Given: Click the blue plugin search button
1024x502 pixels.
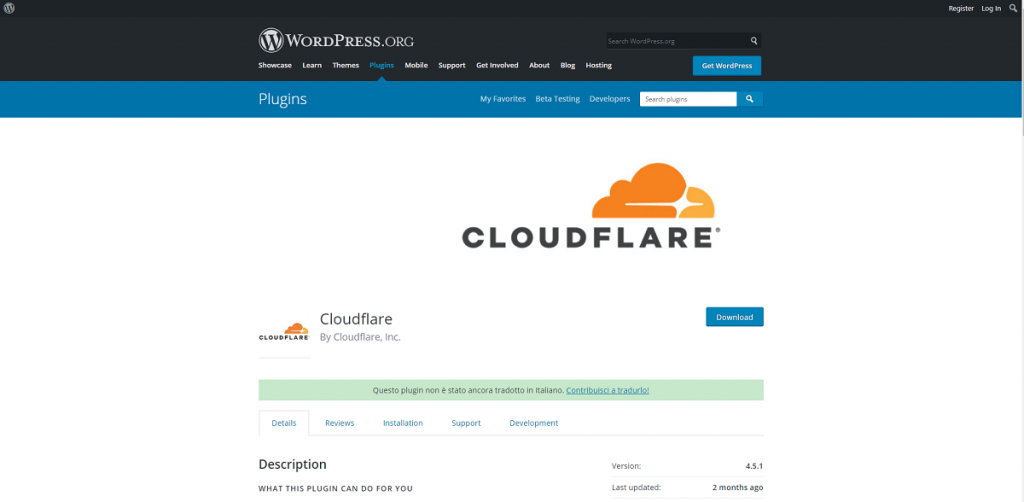Looking at the screenshot, I should tap(750, 99).
